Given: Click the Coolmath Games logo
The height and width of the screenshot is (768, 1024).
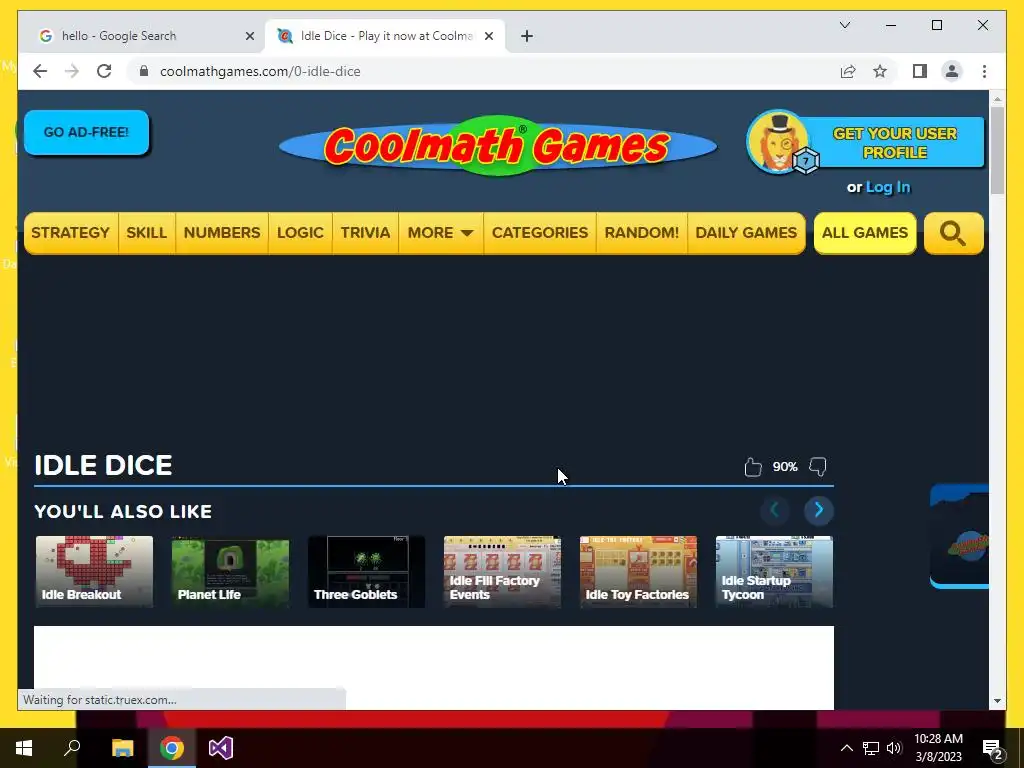Looking at the screenshot, I should tap(498, 146).
